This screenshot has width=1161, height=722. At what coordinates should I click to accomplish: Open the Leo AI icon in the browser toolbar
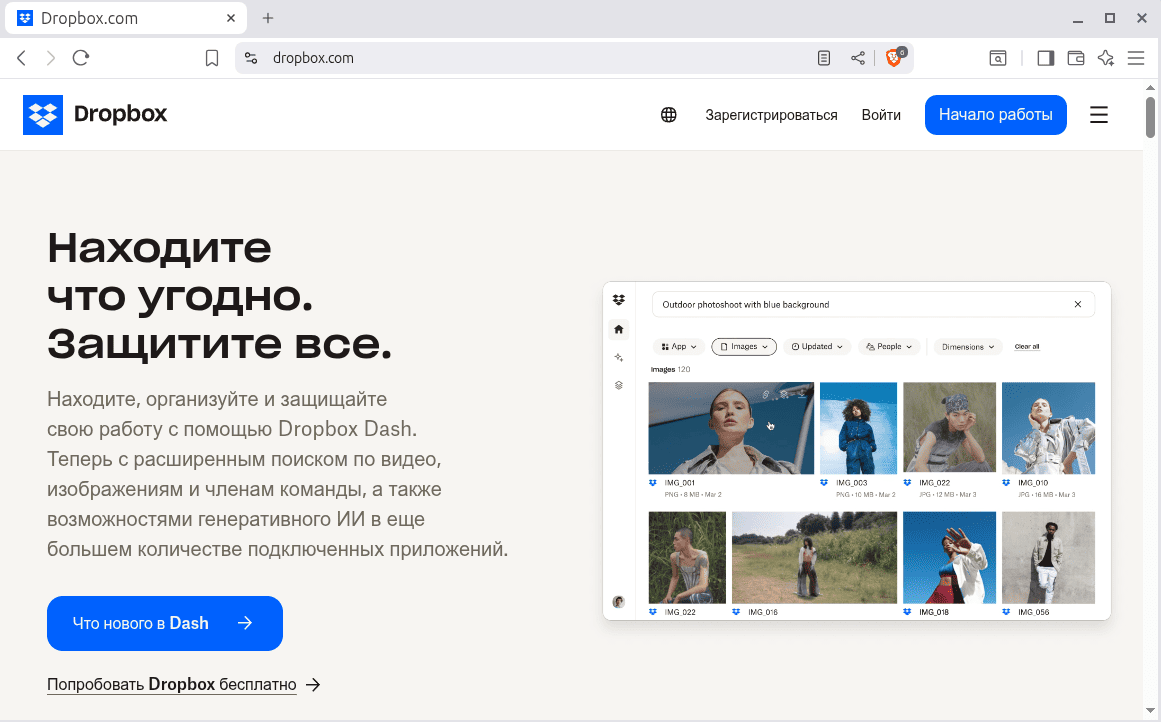[1106, 58]
